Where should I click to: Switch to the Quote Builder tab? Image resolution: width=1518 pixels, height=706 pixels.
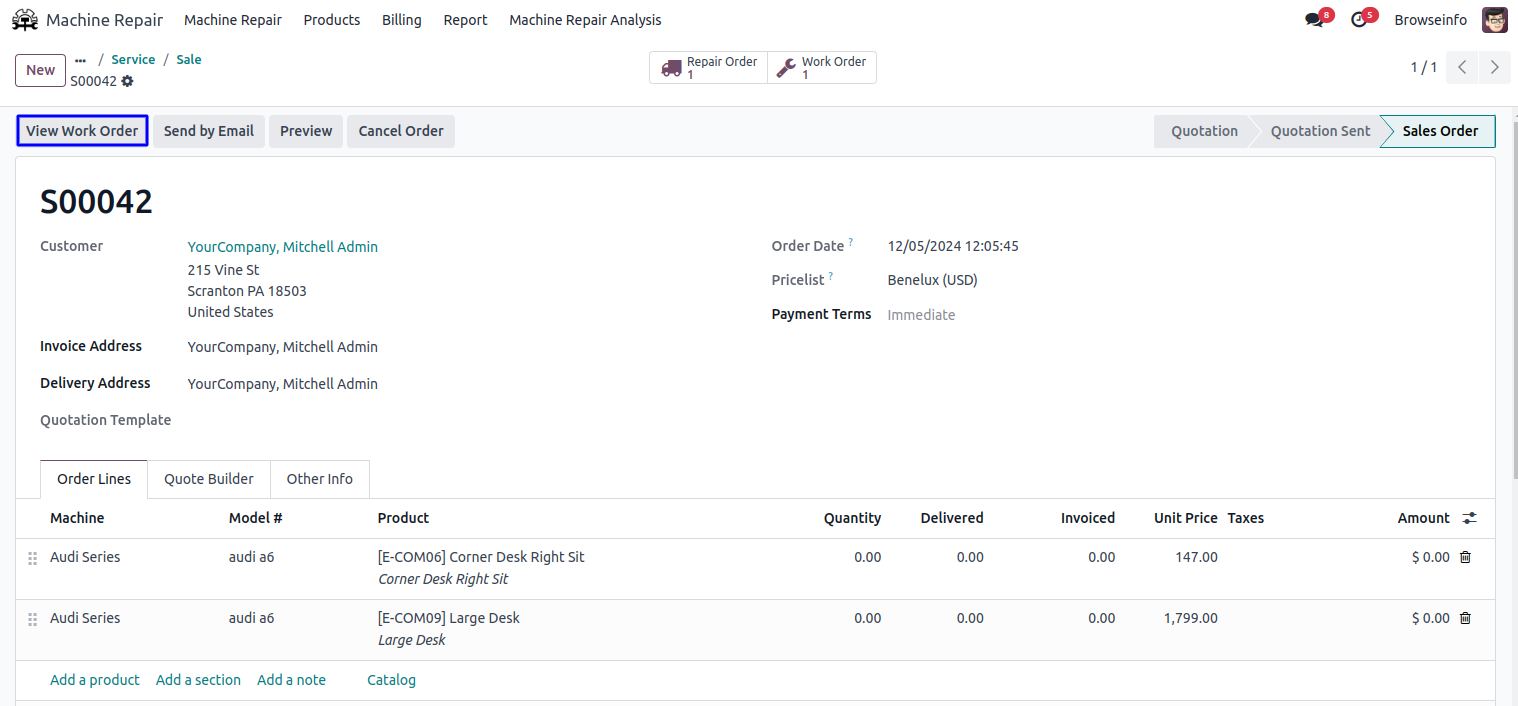click(209, 479)
